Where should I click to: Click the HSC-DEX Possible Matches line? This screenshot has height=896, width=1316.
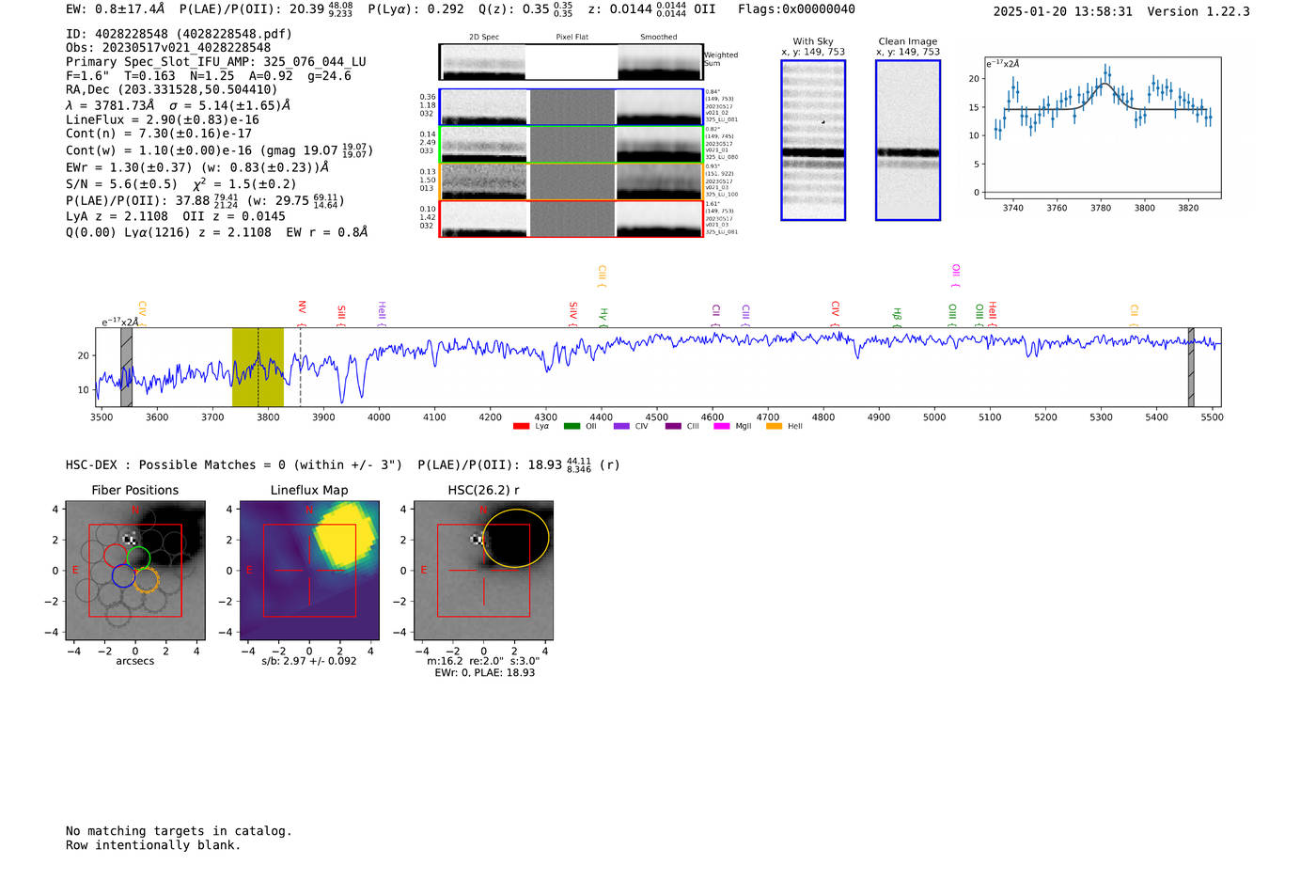(343, 465)
